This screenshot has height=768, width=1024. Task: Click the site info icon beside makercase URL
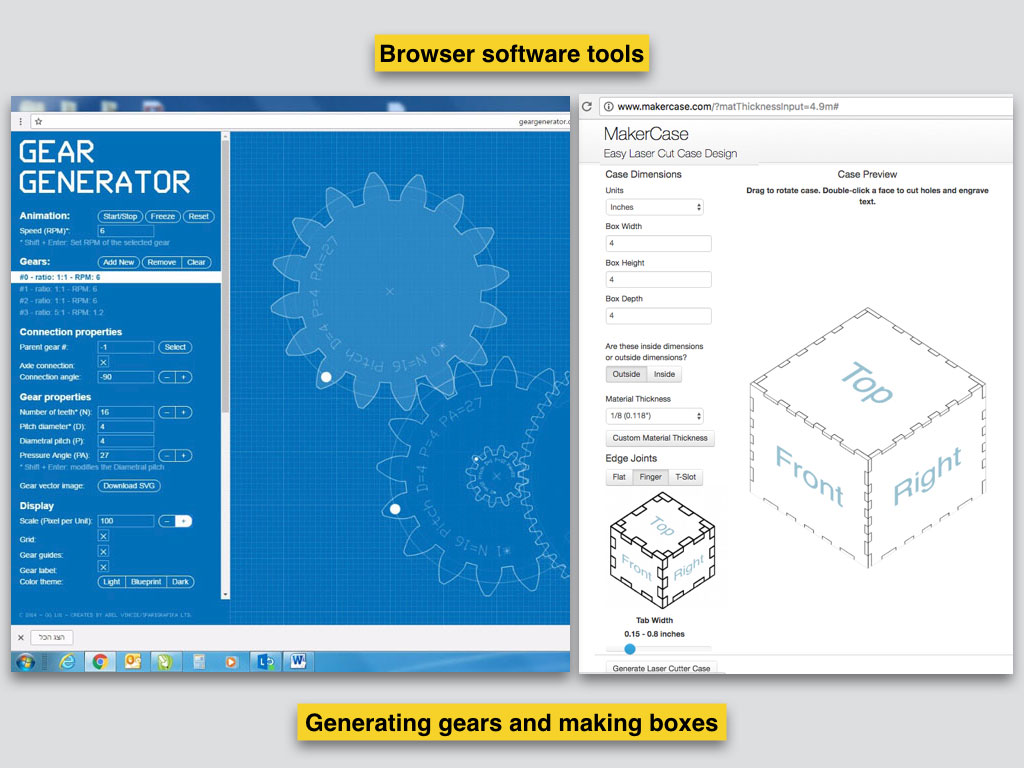[608, 106]
